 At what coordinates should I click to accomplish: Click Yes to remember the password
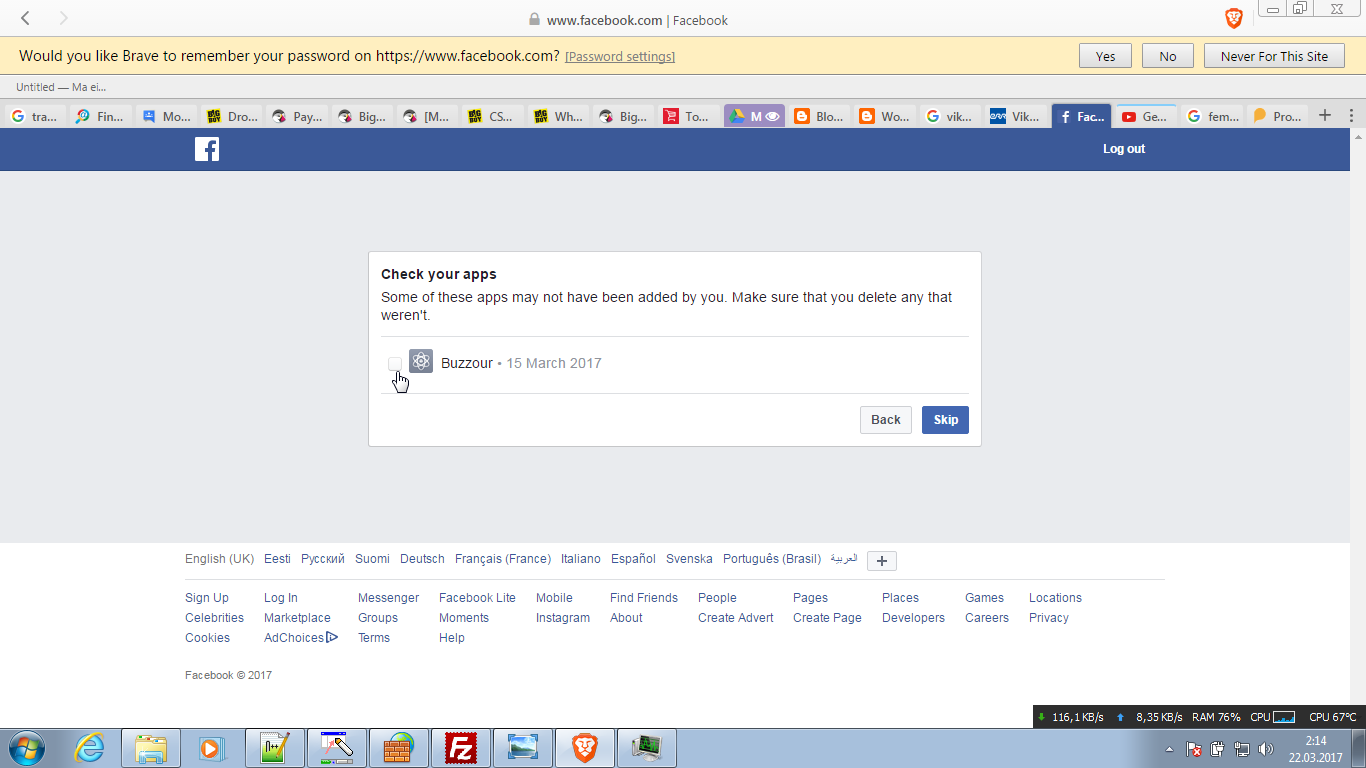(1105, 56)
